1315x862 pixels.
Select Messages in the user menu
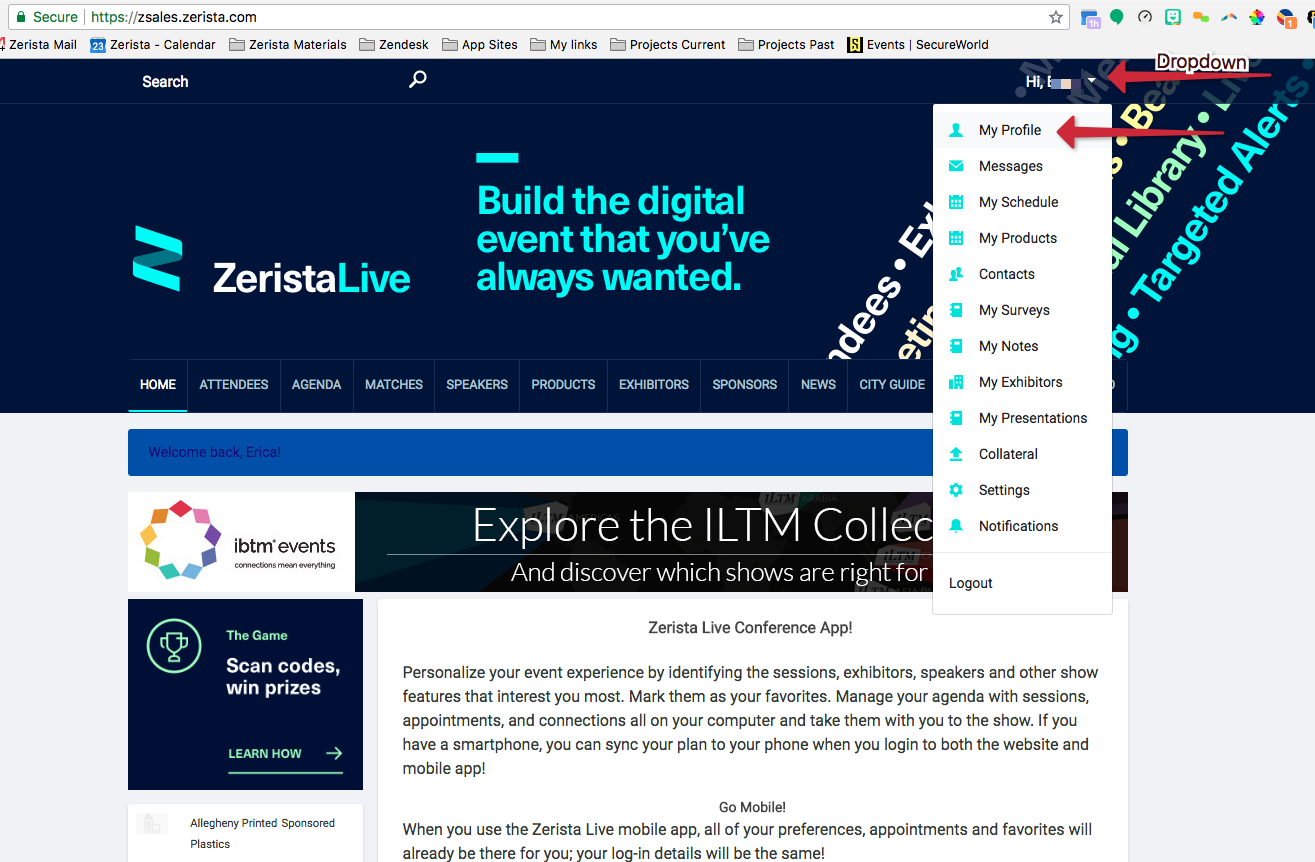point(1022,166)
